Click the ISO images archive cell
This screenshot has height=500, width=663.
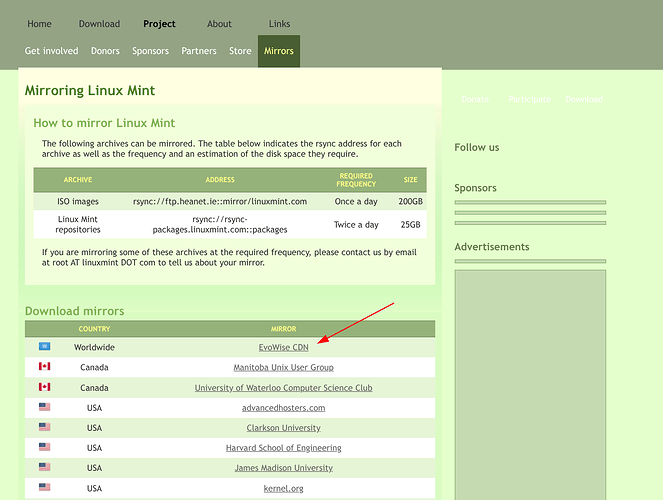pyautogui.click(x=78, y=202)
